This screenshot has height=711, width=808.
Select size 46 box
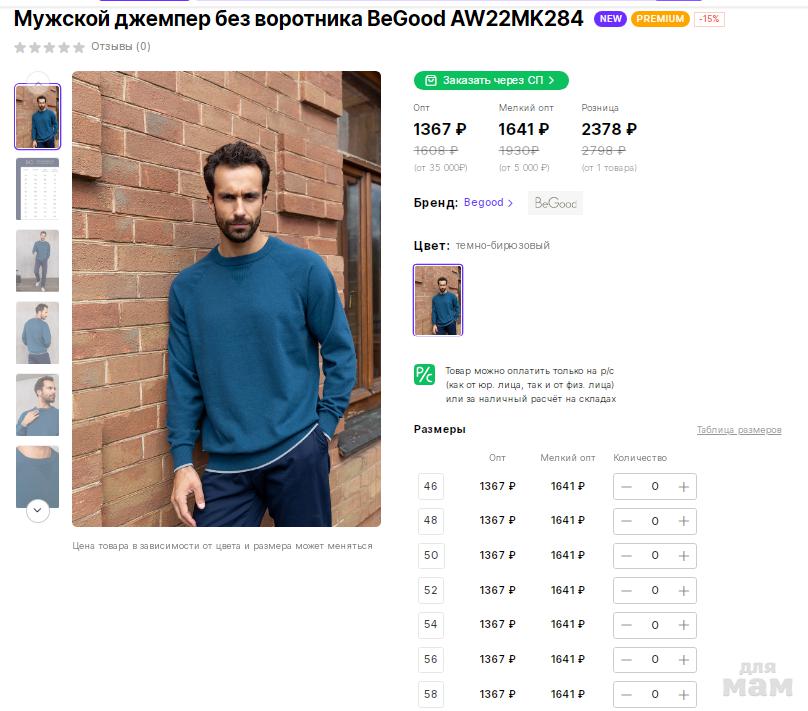point(431,487)
